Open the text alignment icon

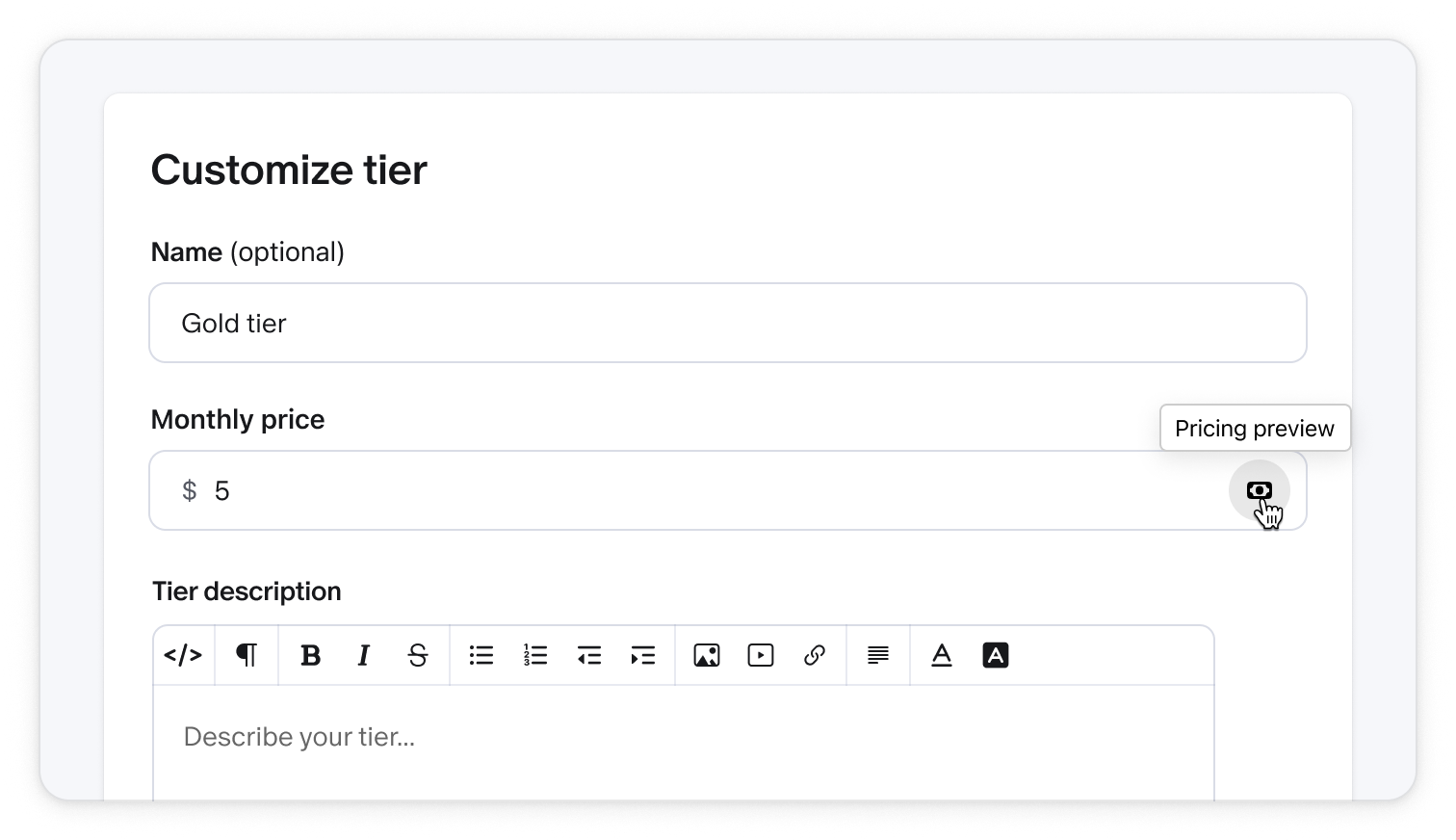(878, 656)
